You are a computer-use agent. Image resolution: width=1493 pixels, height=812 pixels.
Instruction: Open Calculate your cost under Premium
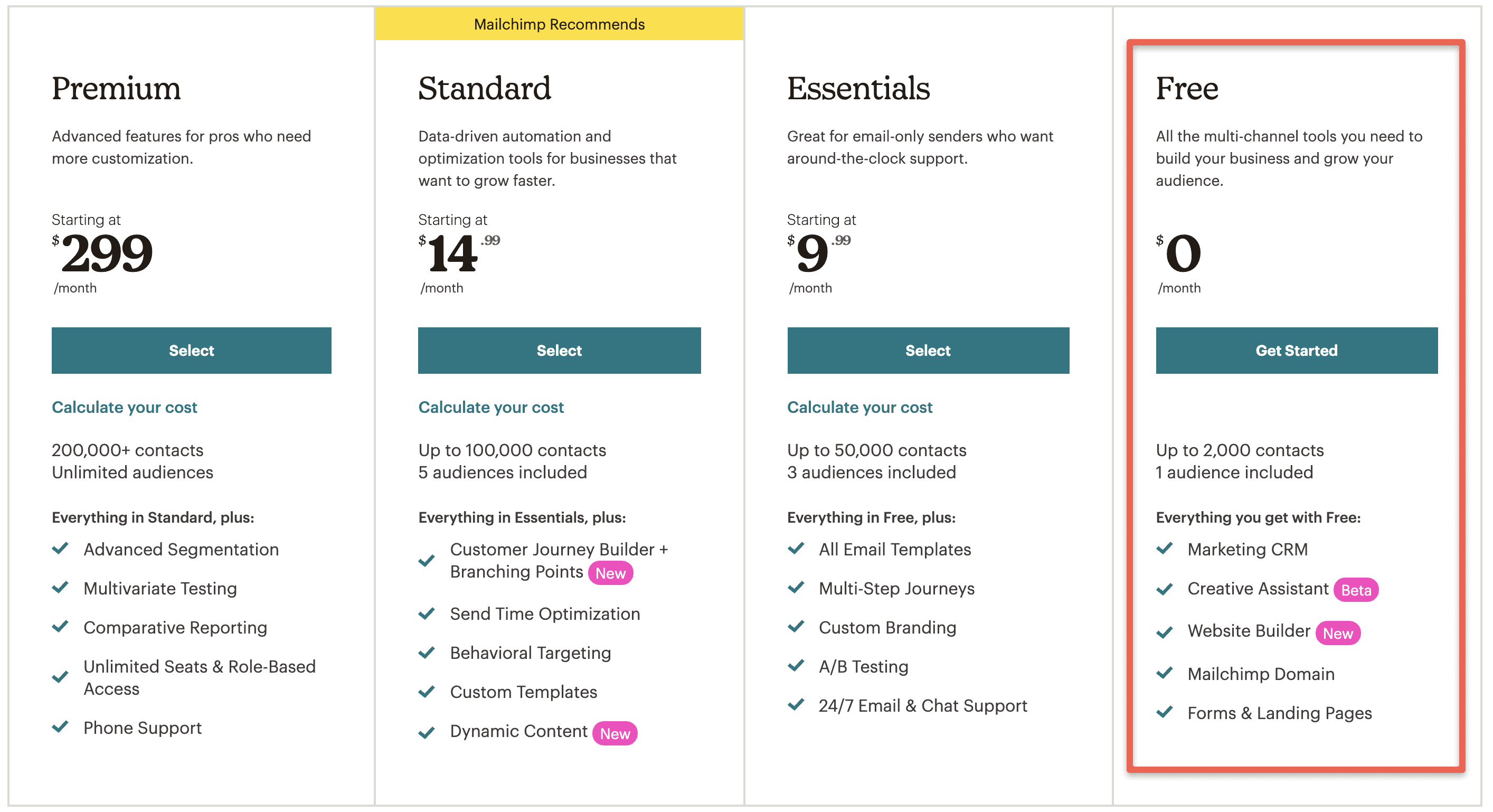tap(125, 407)
